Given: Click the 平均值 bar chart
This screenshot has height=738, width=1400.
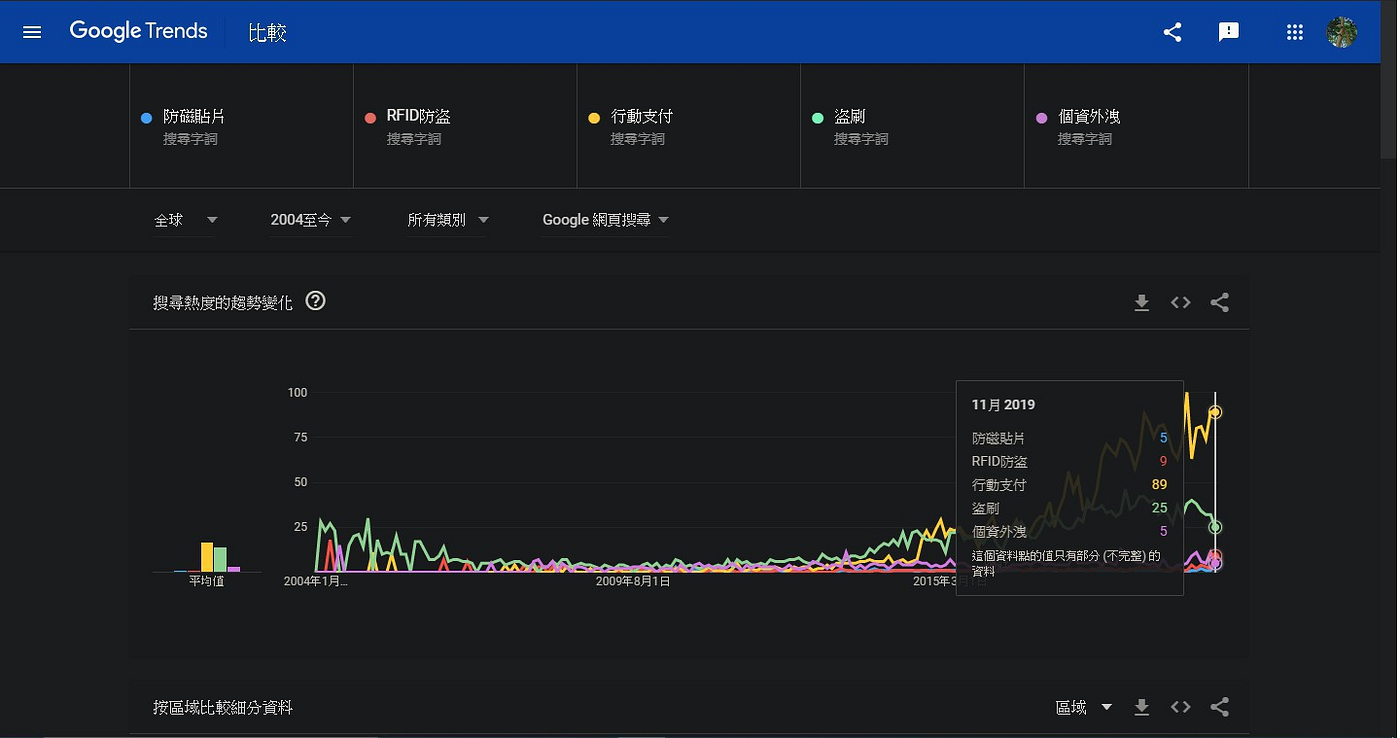Looking at the screenshot, I should [207, 557].
